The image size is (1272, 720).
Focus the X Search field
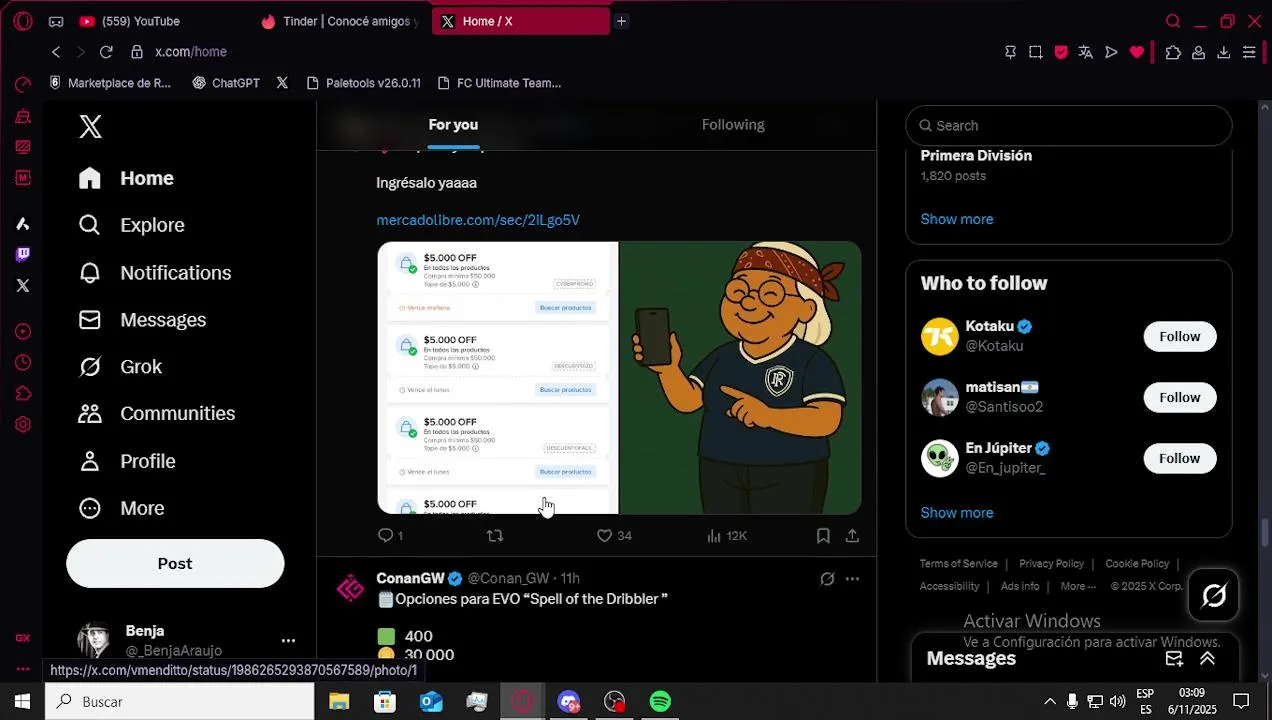pos(1069,126)
